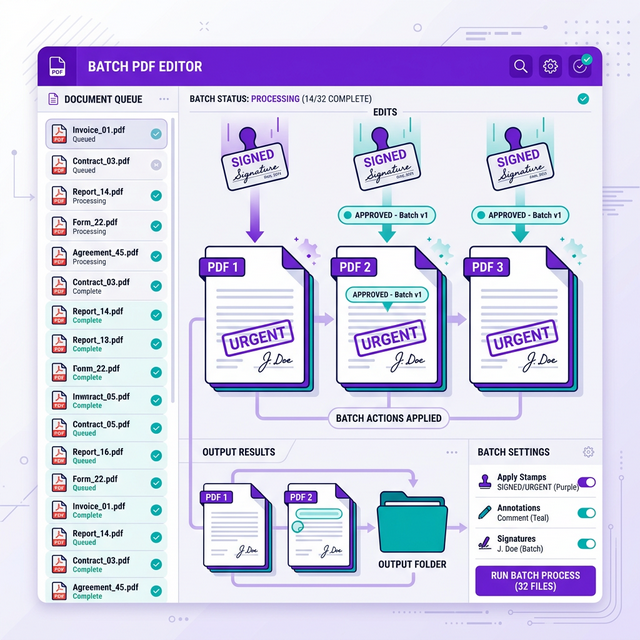Click PDF file icon beside completed Agreement_45.pdf
This screenshot has width=640, height=640.
pos(59,591)
